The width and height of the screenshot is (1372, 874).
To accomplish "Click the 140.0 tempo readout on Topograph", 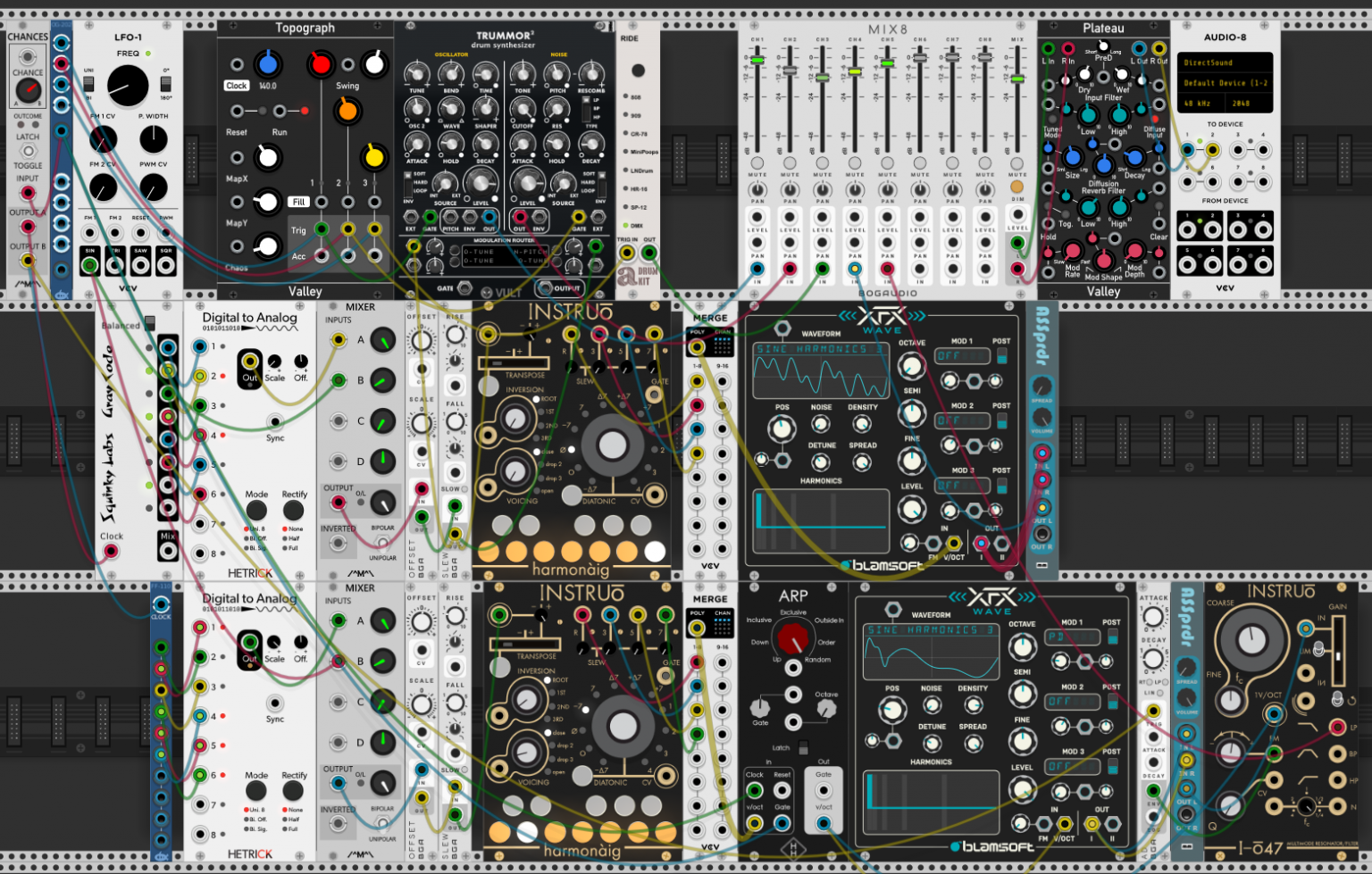I will 267,86.
